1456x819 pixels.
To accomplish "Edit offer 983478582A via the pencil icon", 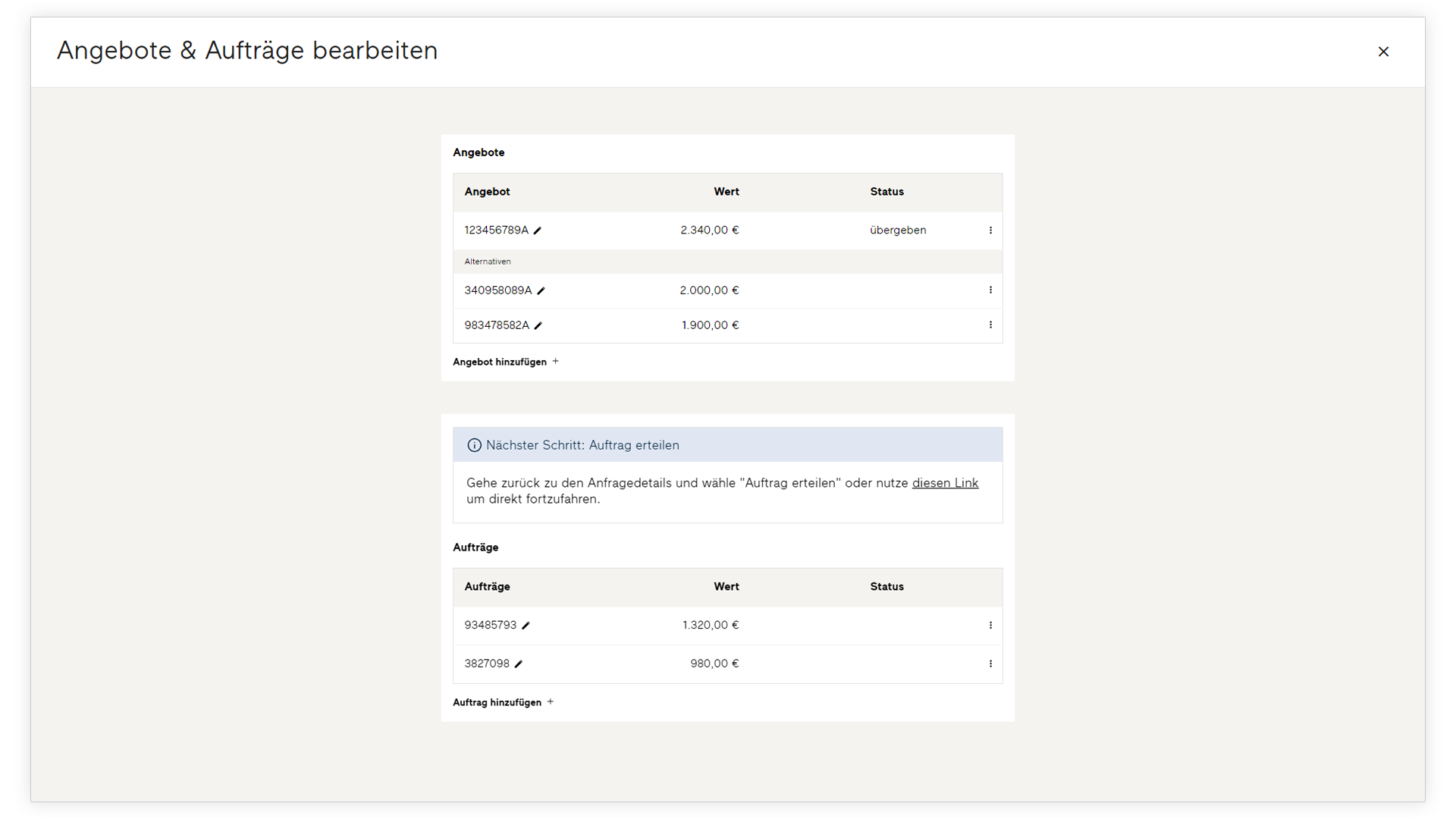I will (x=538, y=325).
